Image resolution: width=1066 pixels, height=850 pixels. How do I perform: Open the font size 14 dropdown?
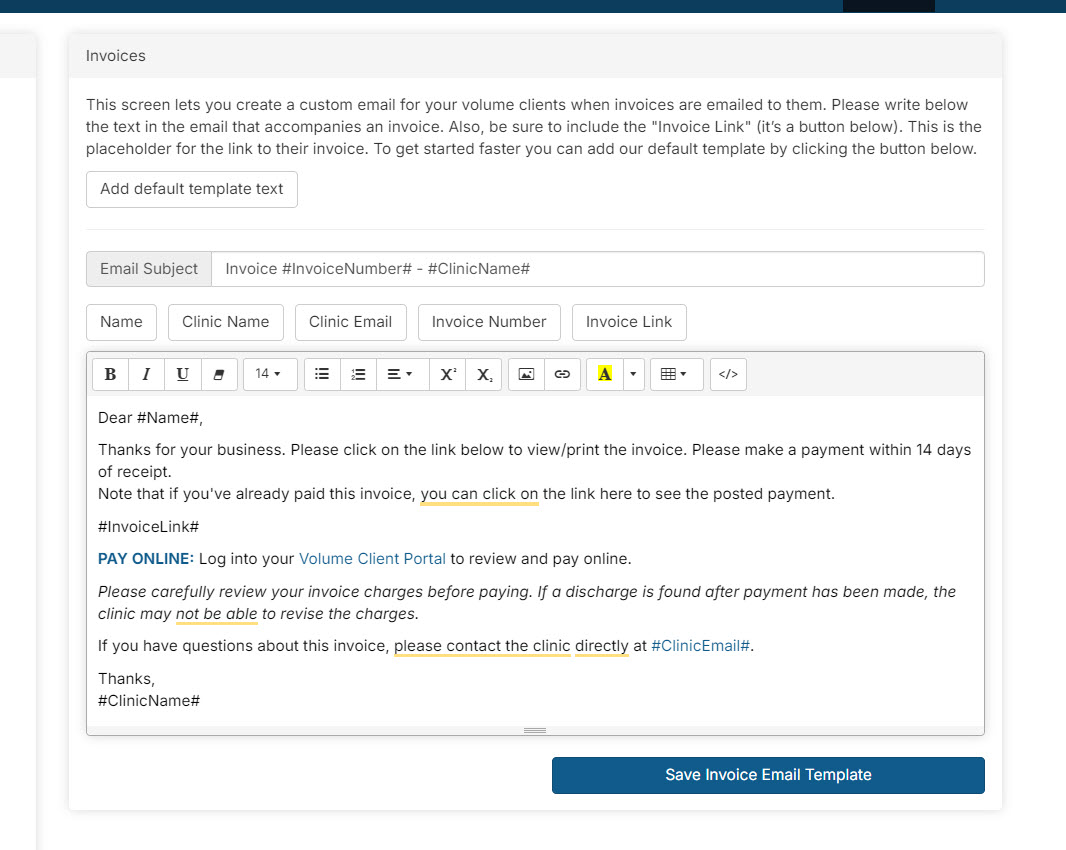click(269, 374)
